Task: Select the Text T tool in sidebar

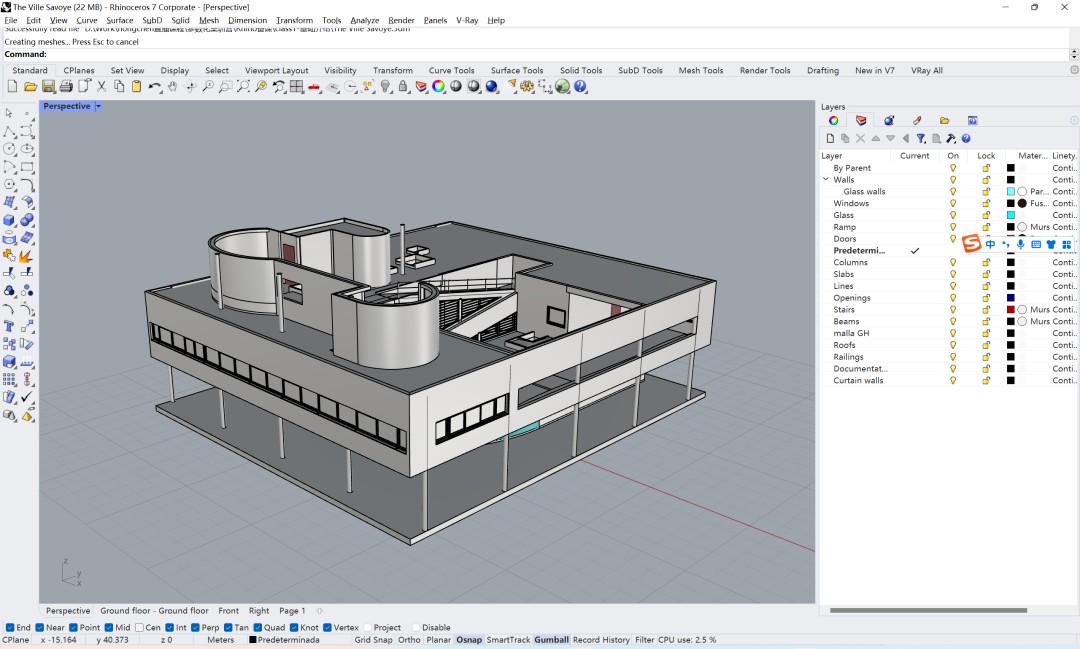Action: coord(10,326)
